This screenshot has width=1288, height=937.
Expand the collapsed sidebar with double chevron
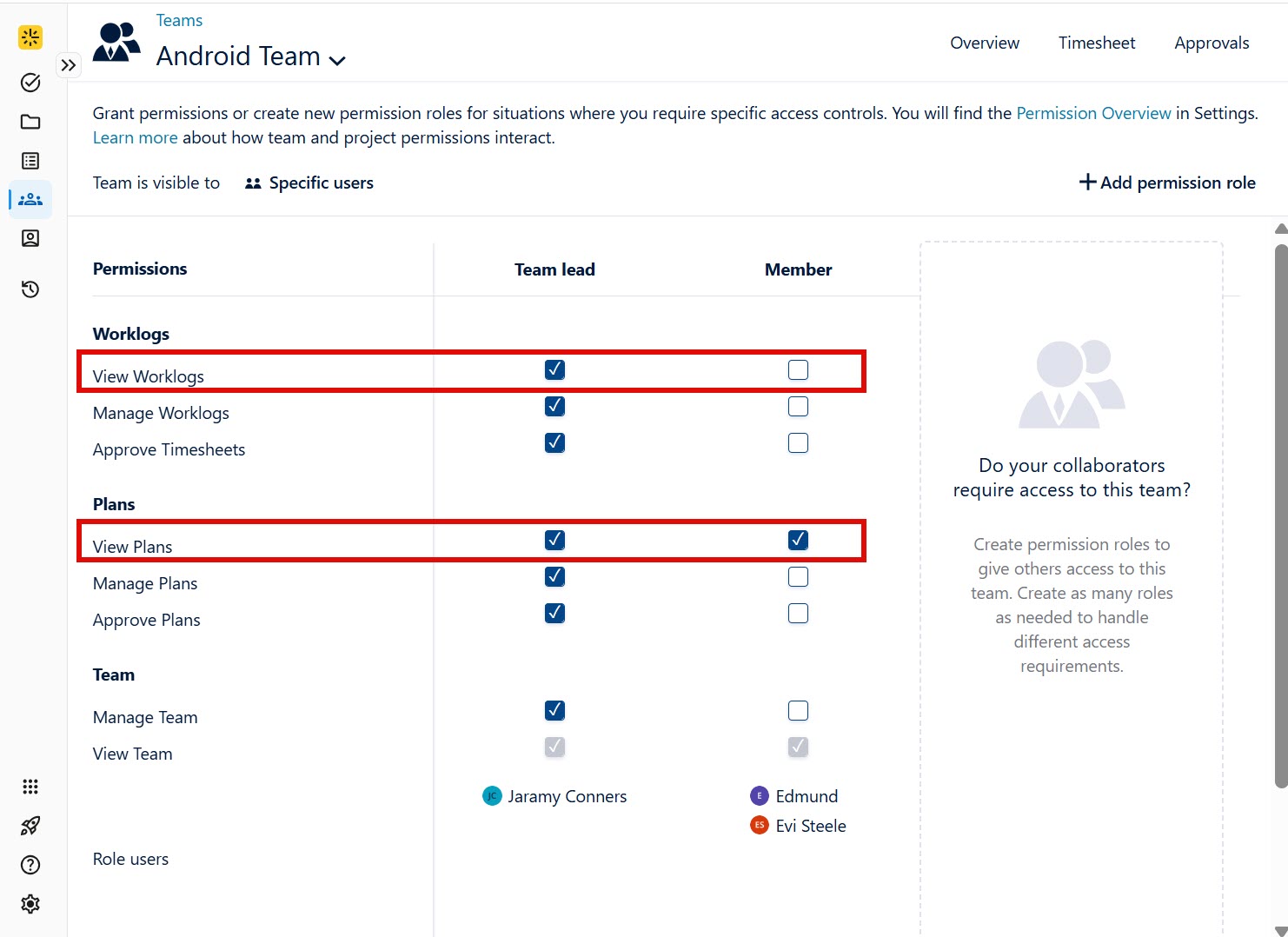tap(69, 64)
